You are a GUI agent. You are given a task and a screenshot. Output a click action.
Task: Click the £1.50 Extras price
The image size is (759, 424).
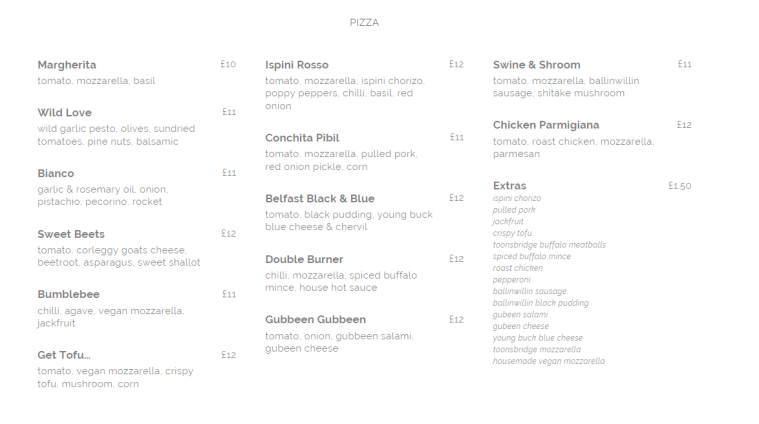(x=679, y=186)
